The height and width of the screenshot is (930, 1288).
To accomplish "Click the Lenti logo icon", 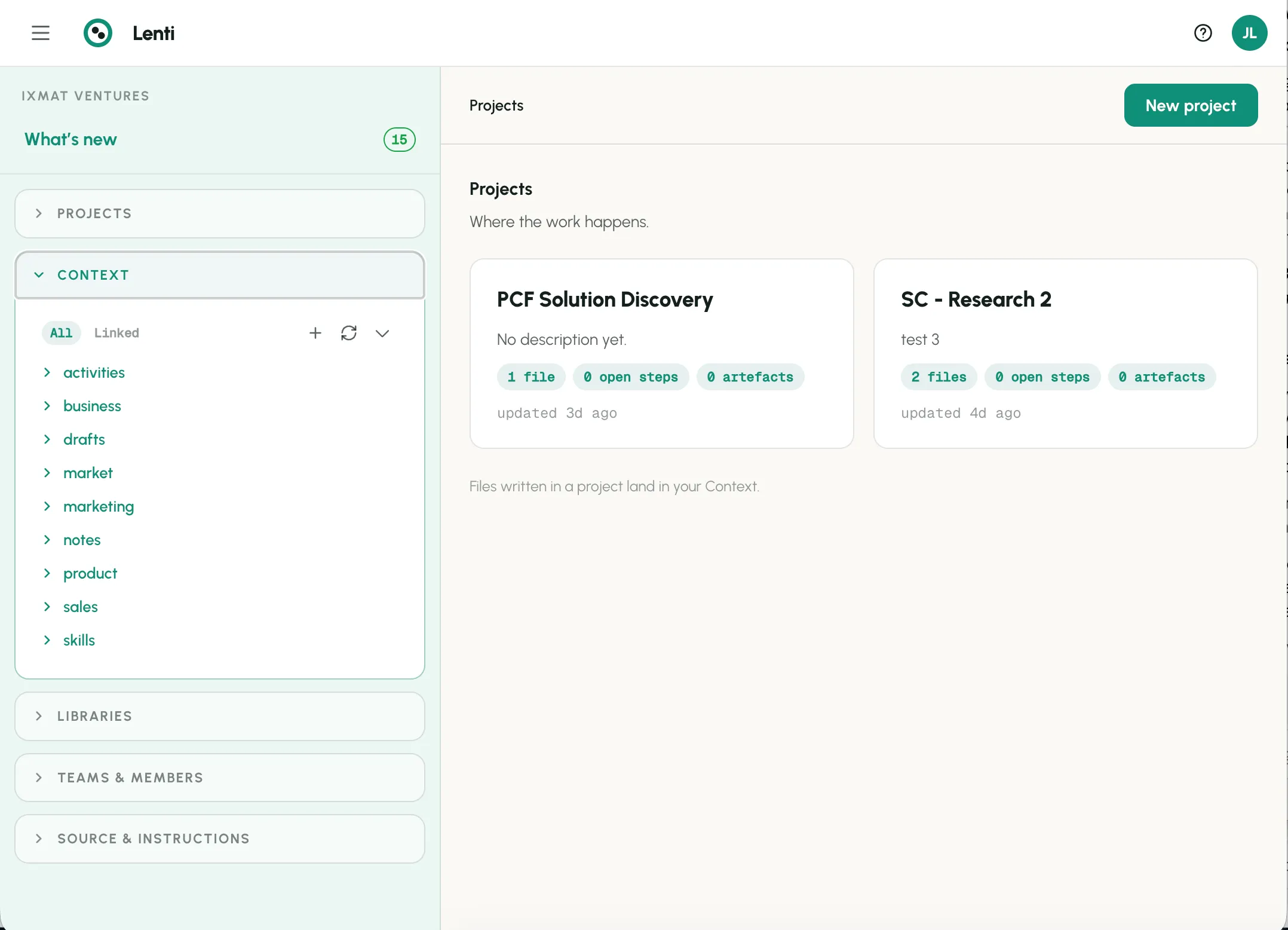I will click(x=98, y=33).
